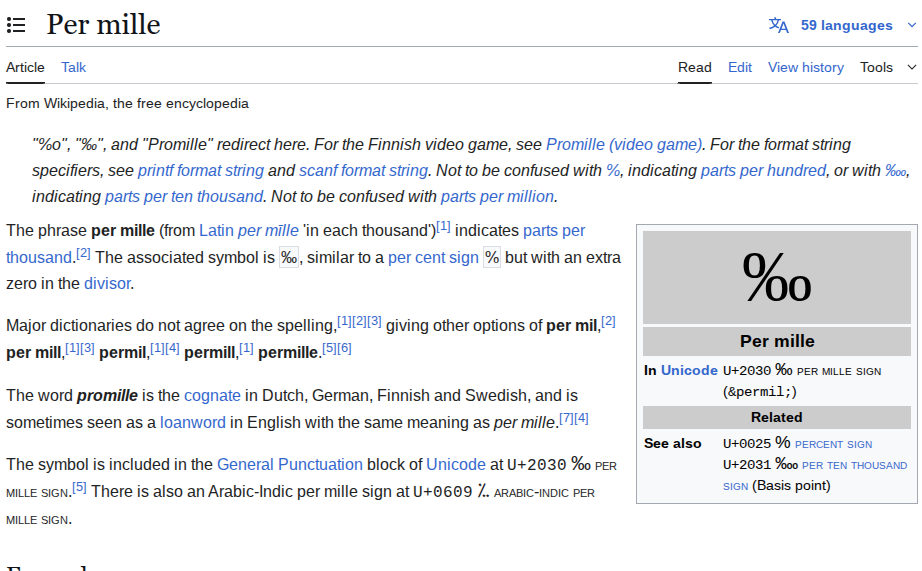The image size is (922, 571).
Task: Click the per cent sign link
Action: (433, 258)
